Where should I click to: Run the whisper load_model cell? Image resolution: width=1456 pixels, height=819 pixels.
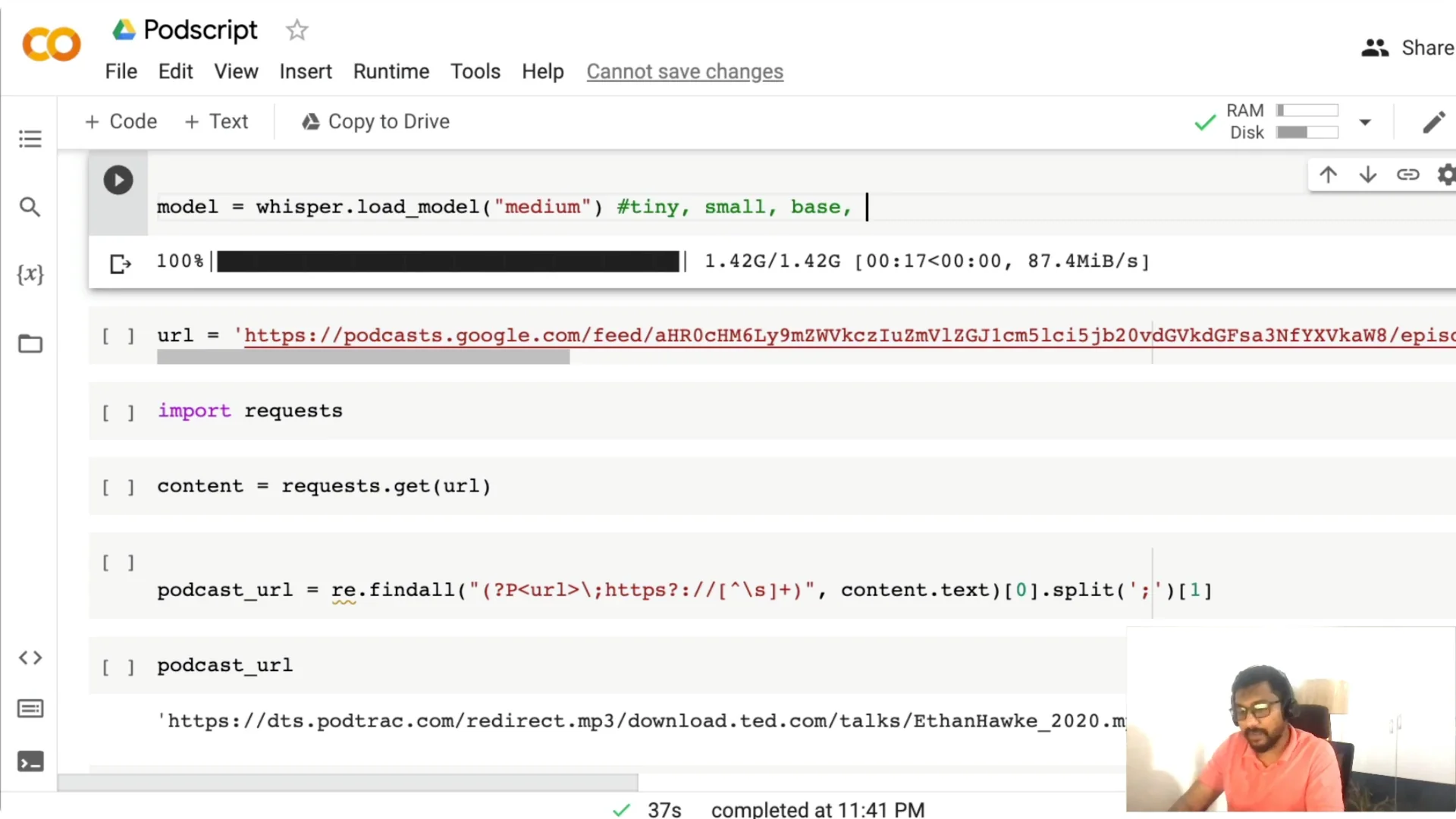118,180
